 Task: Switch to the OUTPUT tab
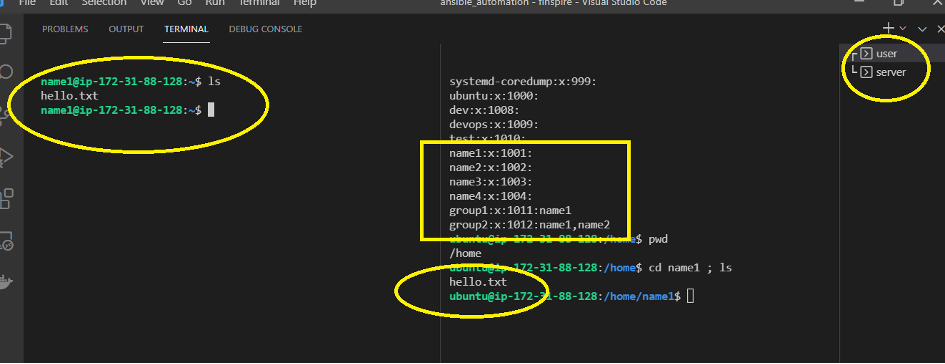pos(126,29)
